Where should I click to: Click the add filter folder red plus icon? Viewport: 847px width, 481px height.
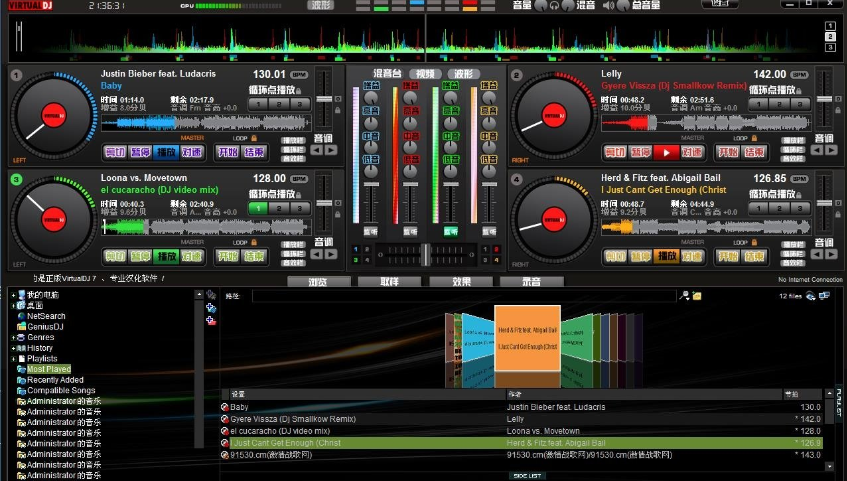[211, 320]
